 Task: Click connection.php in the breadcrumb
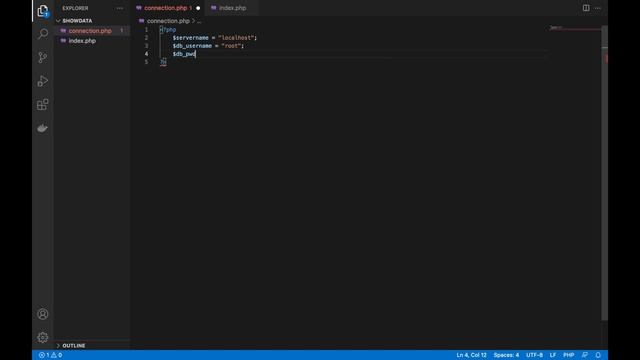point(168,21)
